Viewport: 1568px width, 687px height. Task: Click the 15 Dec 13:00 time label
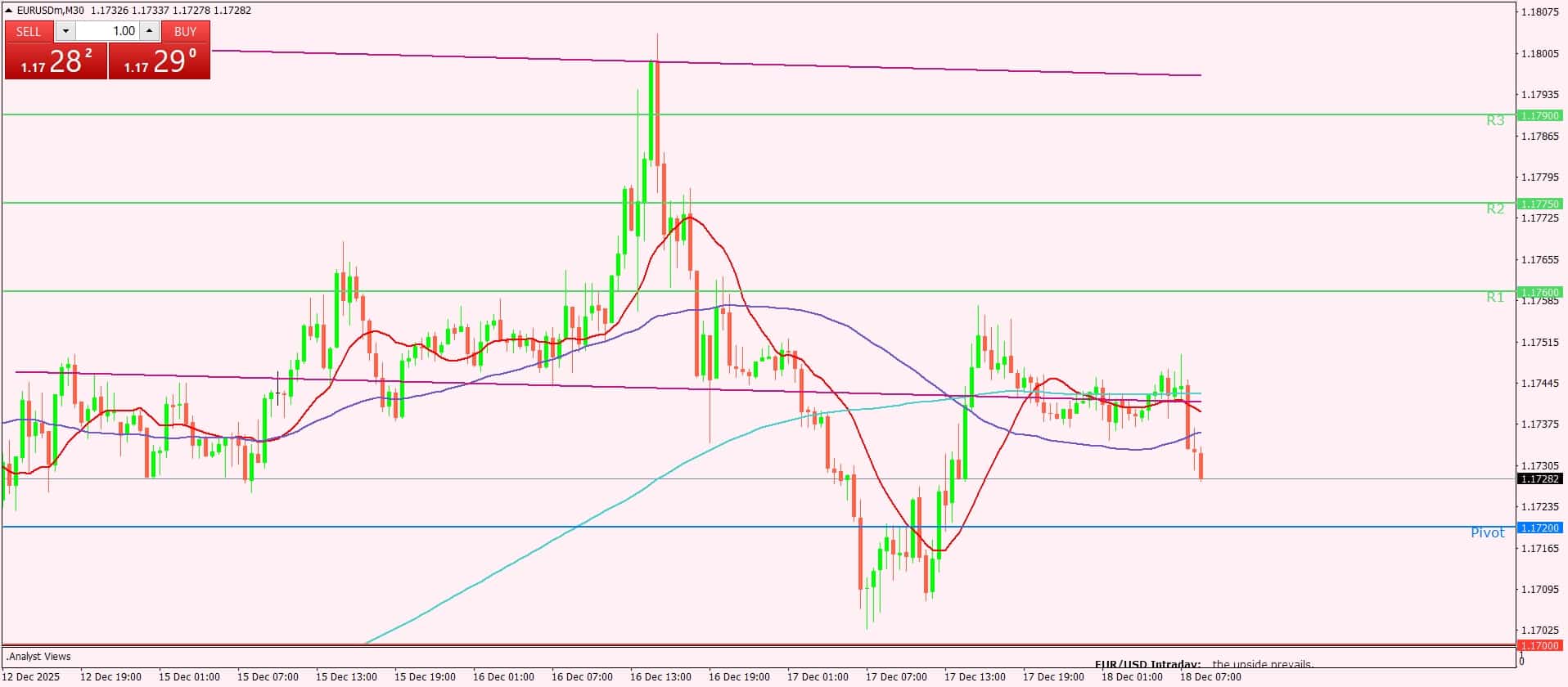pos(346,677)
